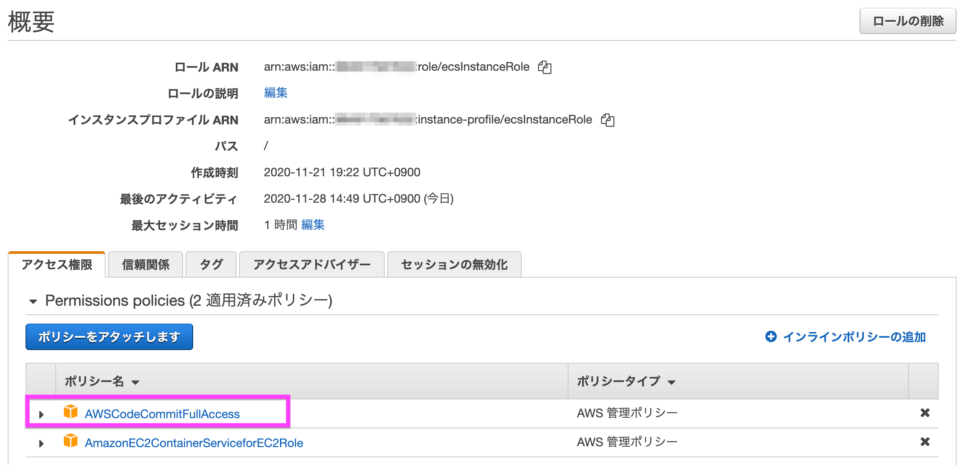Select the セッションの無効化 tab
960x465 pixels.
pos(454,265)
